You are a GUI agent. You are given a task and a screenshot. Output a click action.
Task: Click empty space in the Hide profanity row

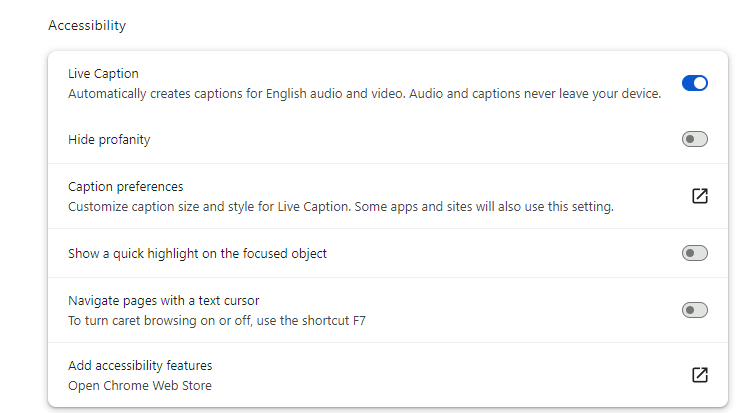[x=400, y=139]
